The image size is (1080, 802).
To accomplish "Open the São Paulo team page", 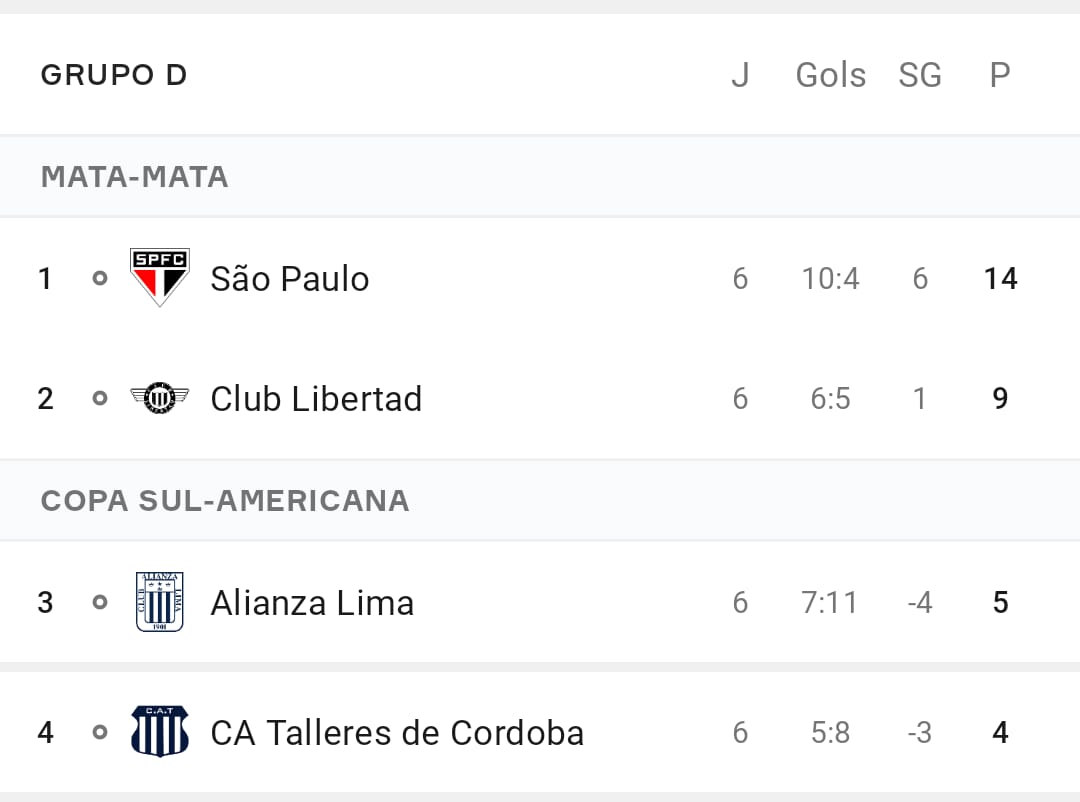I will [x=290, y=279].
